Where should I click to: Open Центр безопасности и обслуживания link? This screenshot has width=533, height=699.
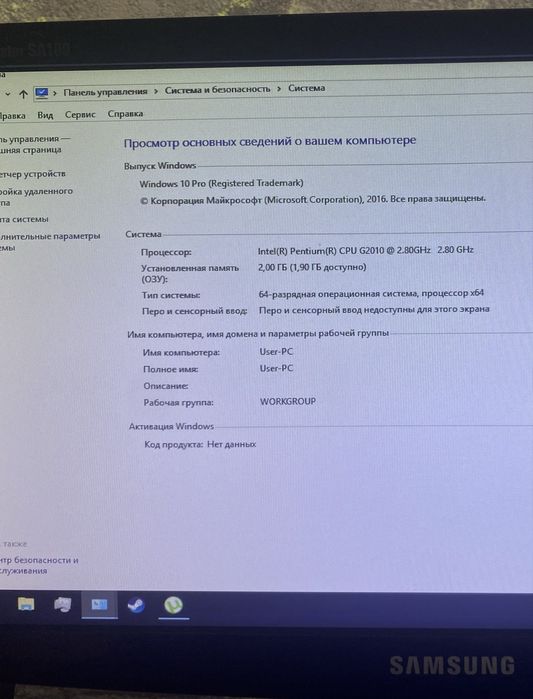(39, 565)
